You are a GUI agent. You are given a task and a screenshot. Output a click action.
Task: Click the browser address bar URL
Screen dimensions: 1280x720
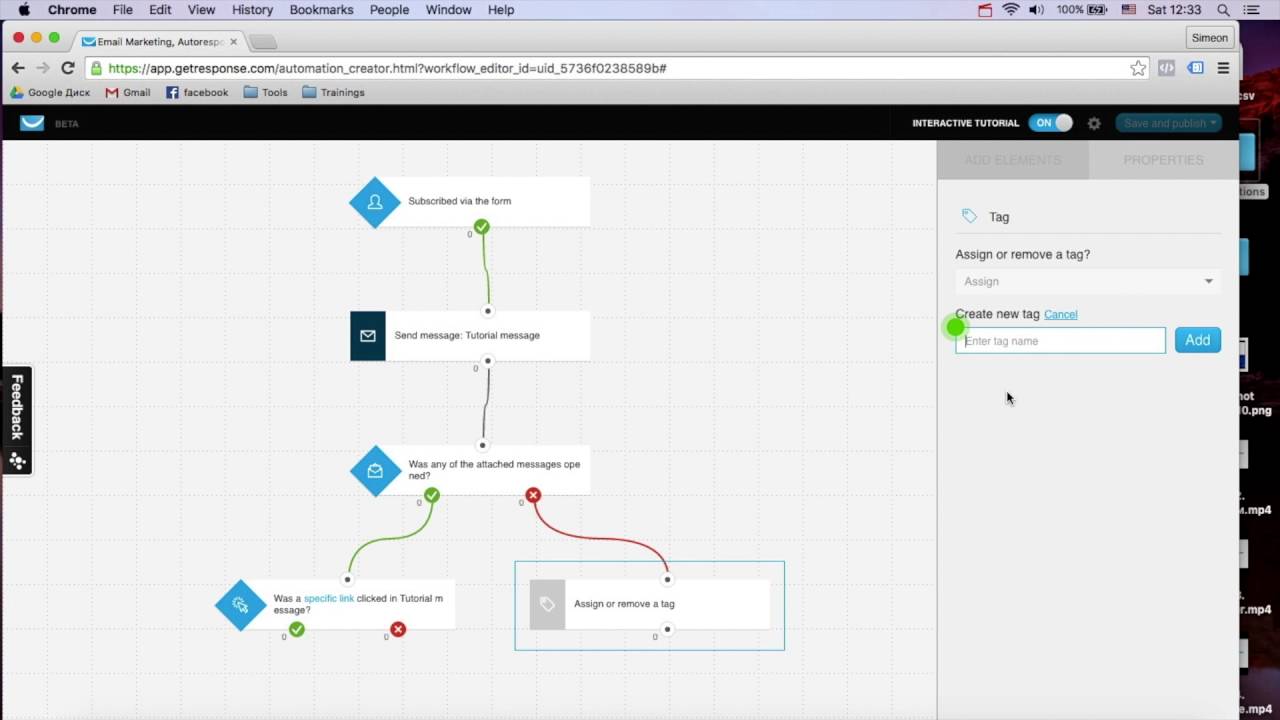click(387, 68)
